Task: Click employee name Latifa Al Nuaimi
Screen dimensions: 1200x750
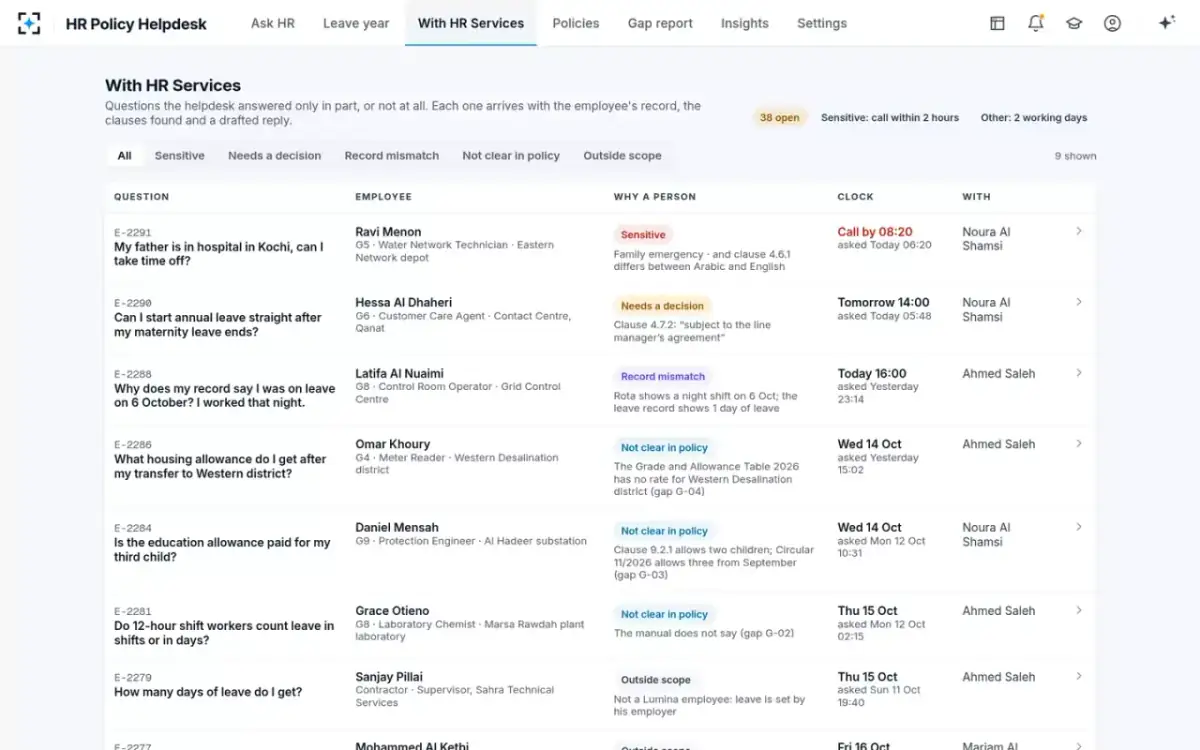Action: tap(399, 373)
